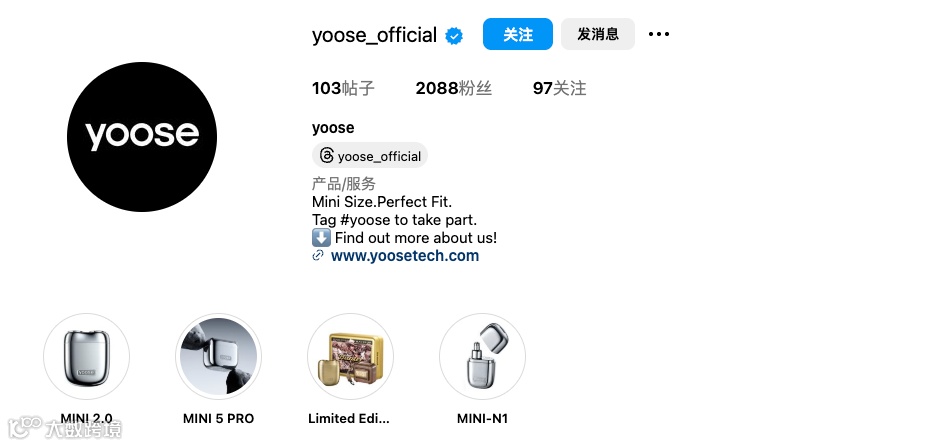Open the MINI 2.0 story highlight

[86, 356]
